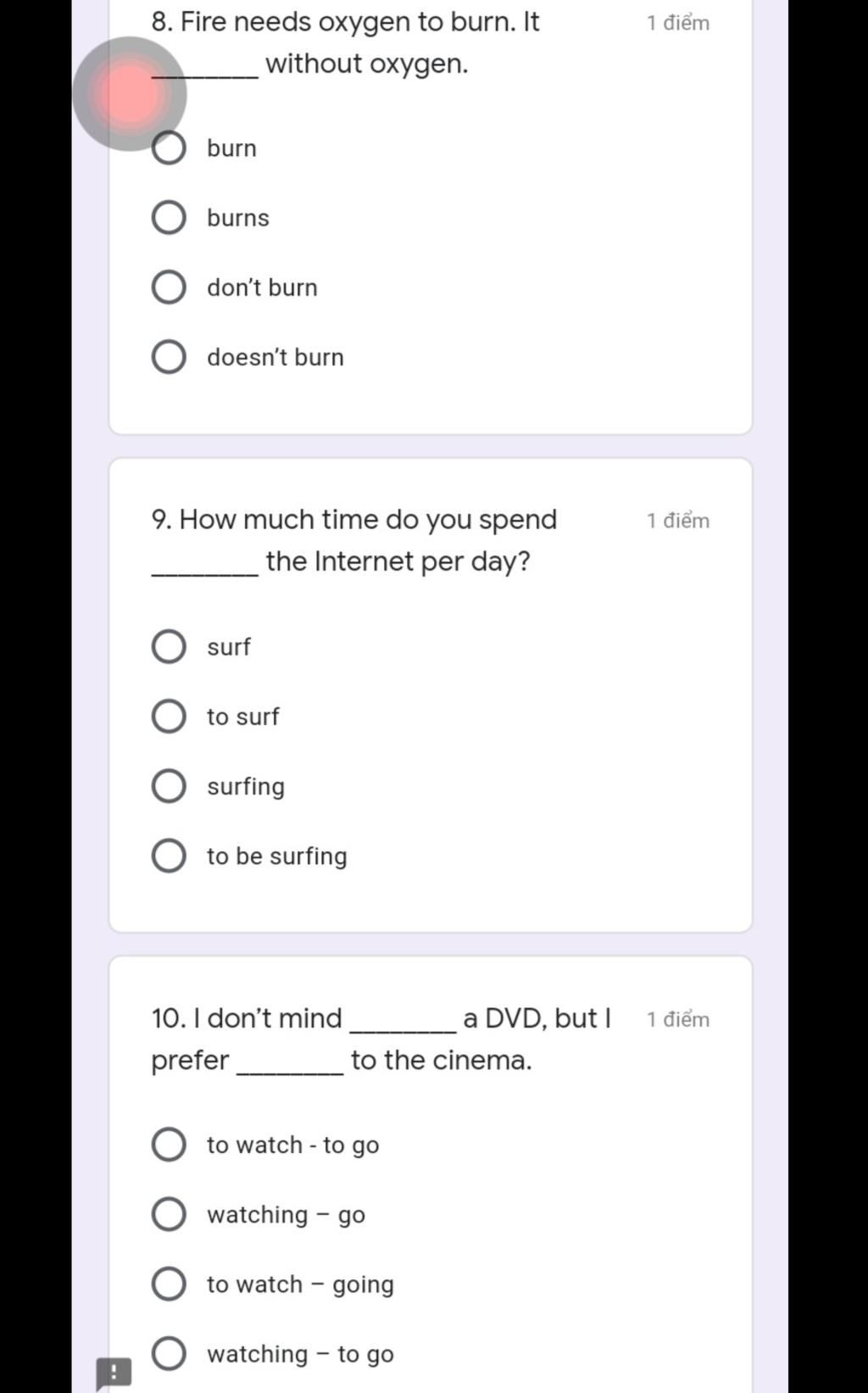Choose 'watching – to go' option

pos(169,1354)
